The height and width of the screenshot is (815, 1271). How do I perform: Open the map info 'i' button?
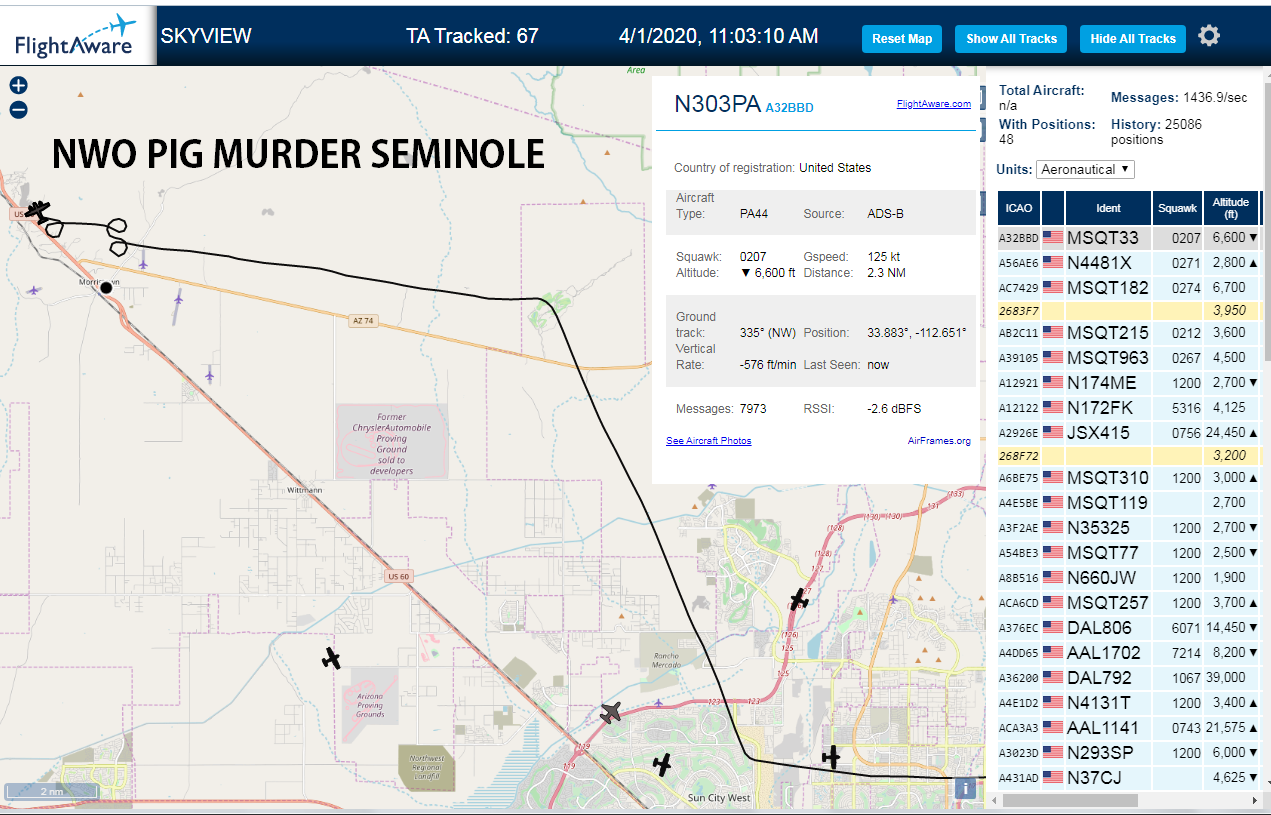coord(966,788)
